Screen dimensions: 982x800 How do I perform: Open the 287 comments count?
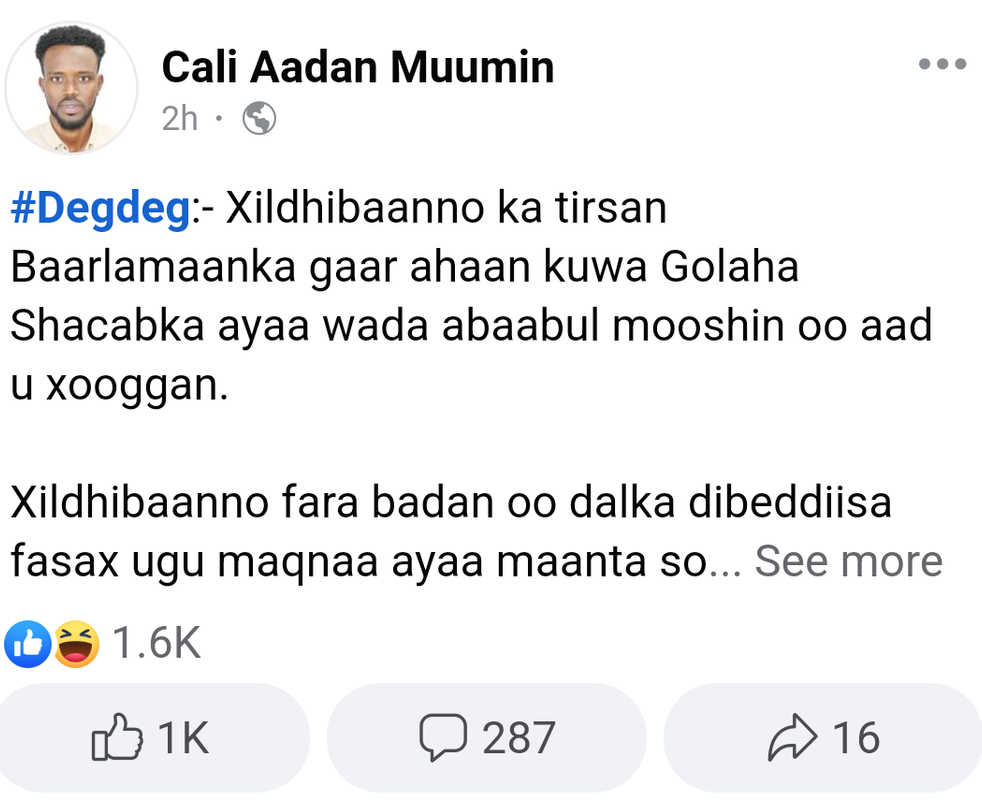coord(518,739)
